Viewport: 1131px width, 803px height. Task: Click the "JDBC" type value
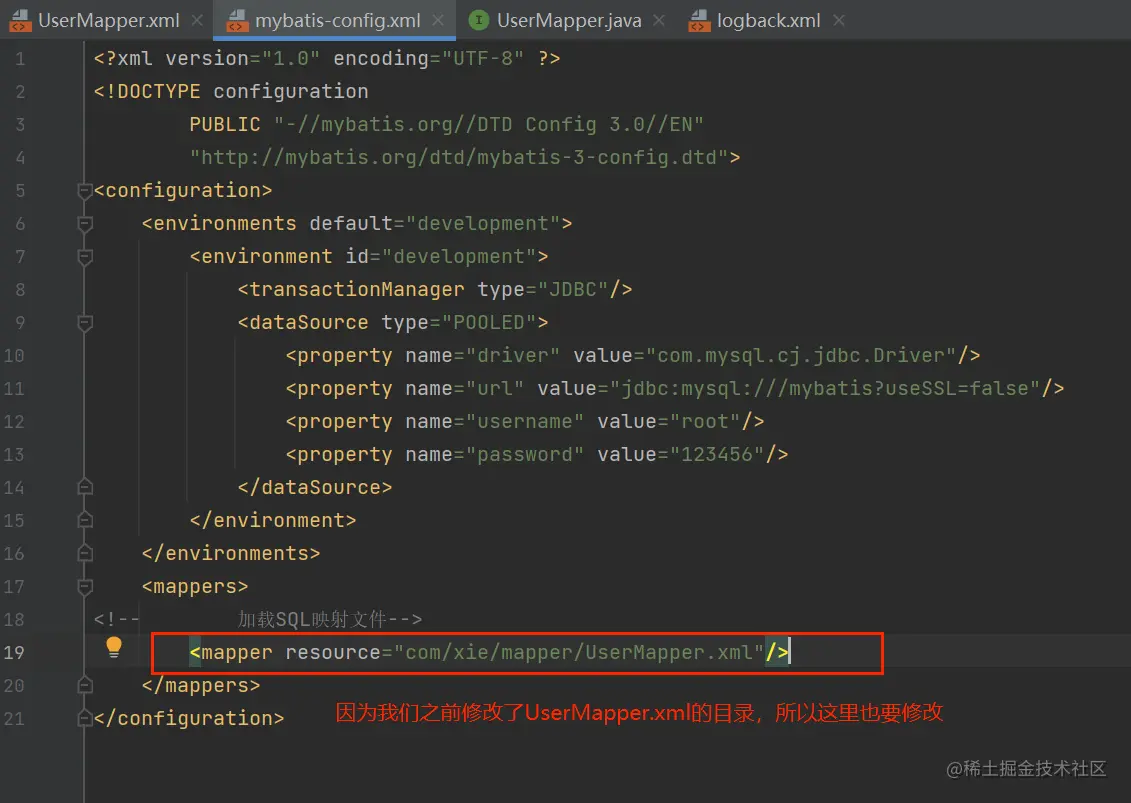tap(573, 290)
